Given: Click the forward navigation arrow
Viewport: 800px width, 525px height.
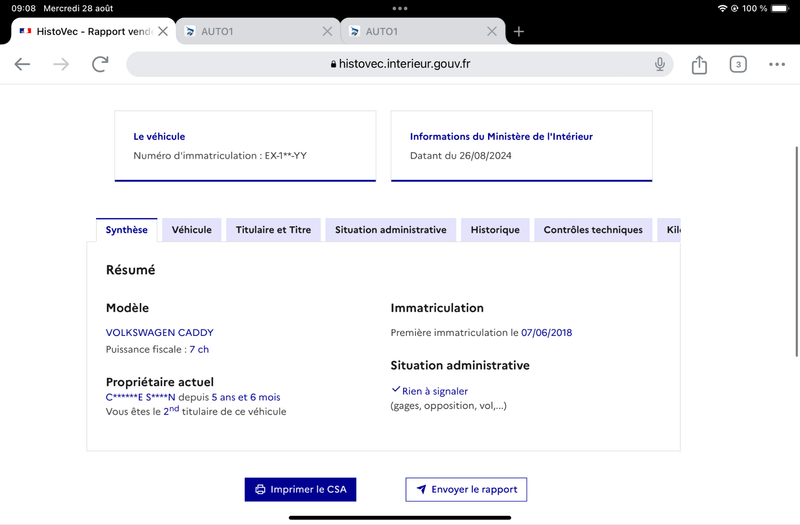Looking at the screenshot, I should tap(61, 64).
